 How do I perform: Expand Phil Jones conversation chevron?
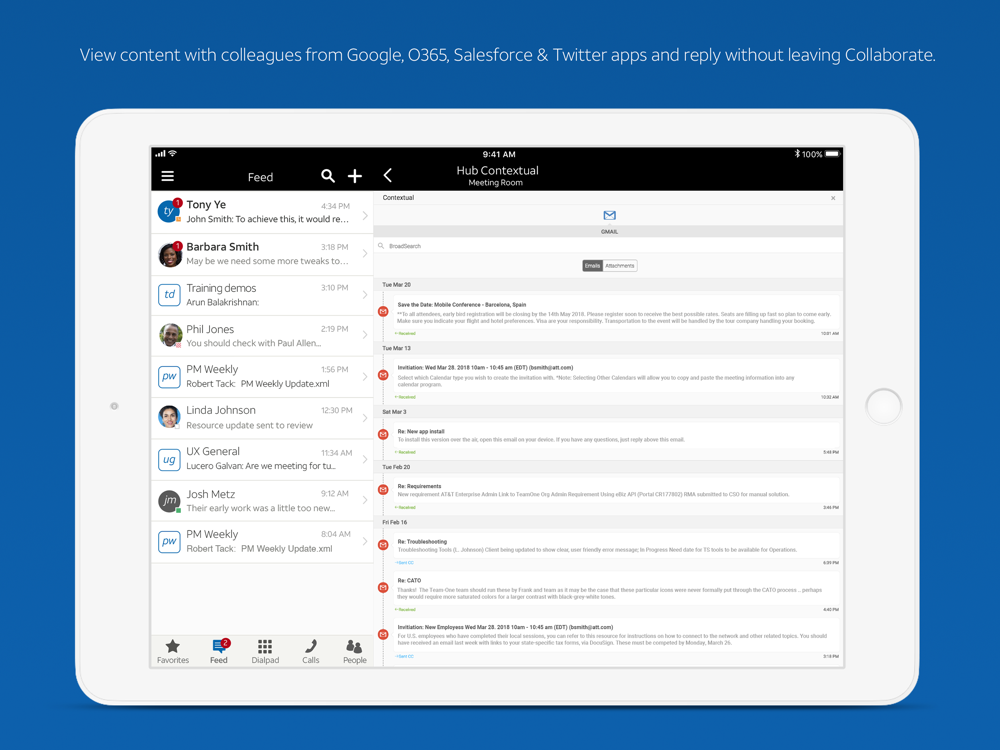pos(365,335)
